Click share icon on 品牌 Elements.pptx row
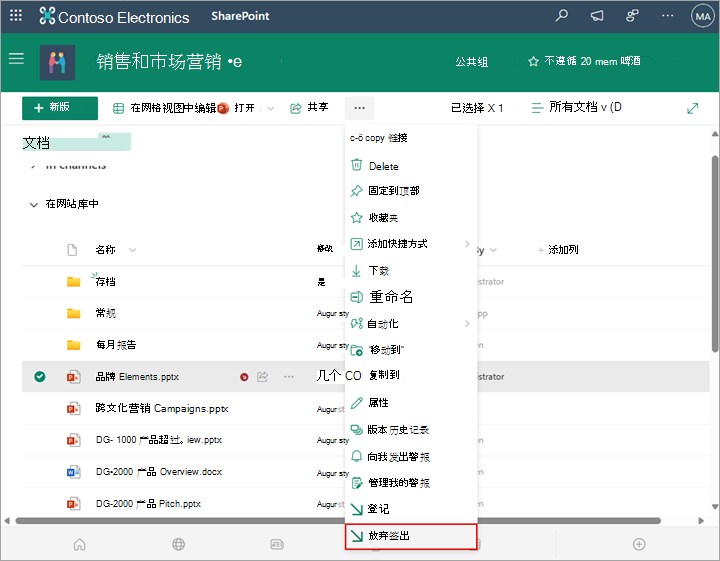Image resolution: width=720 pixels, height=561 pixels. pyautogui.click(x=262, y=377)
